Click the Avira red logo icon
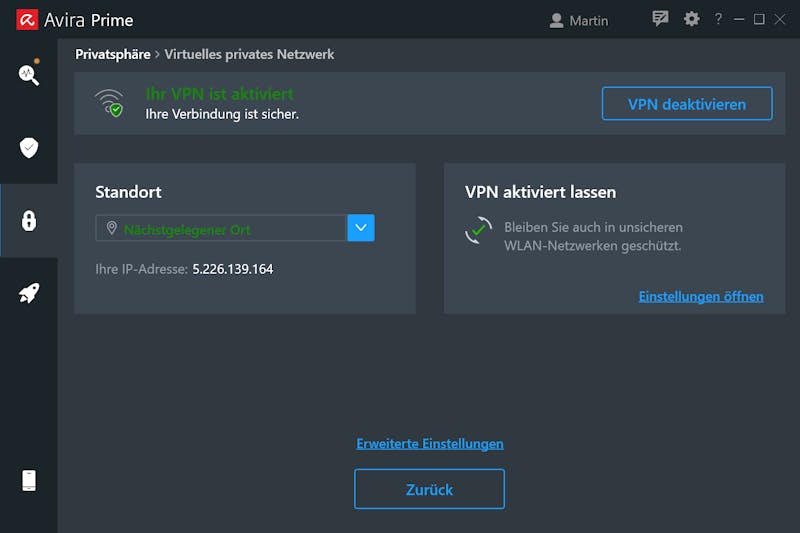This screenshot has height=533, width=800. tap(27, 20)
